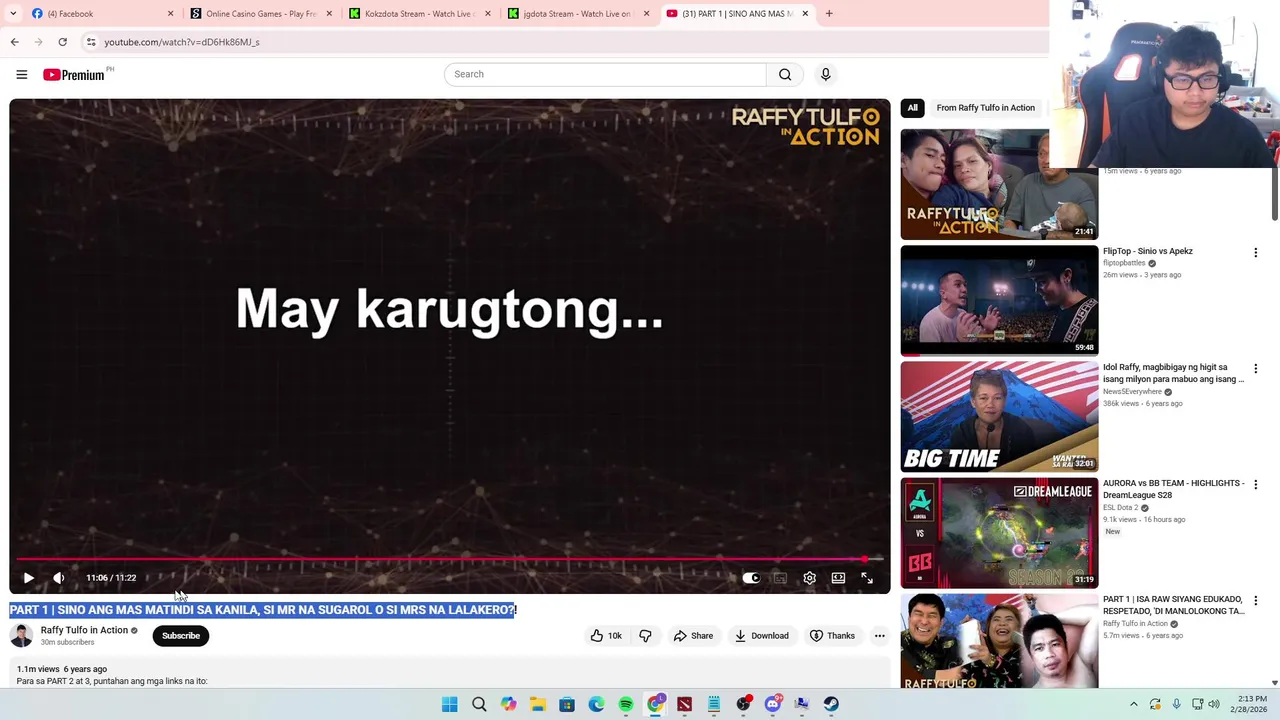Viewport: 1280px width, 720px height.
Task: Open the video player settings gear
Action: pyautogui.click(x=810, y=578)
